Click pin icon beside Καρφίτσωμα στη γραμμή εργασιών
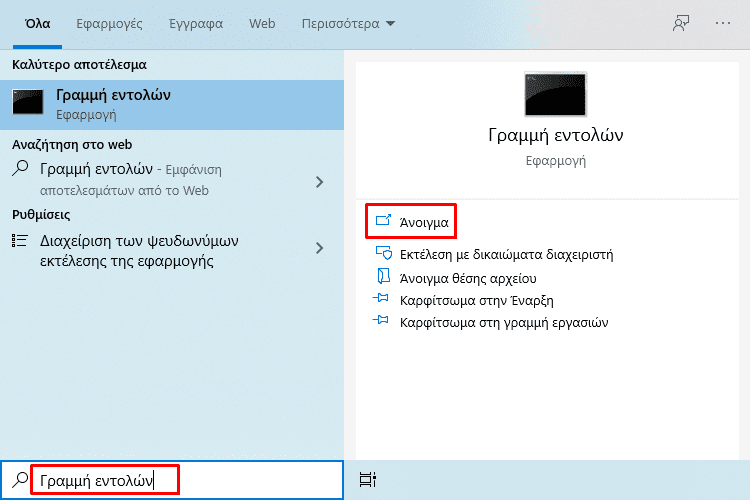This screenshot has width=750, height=500. [381, 320]
